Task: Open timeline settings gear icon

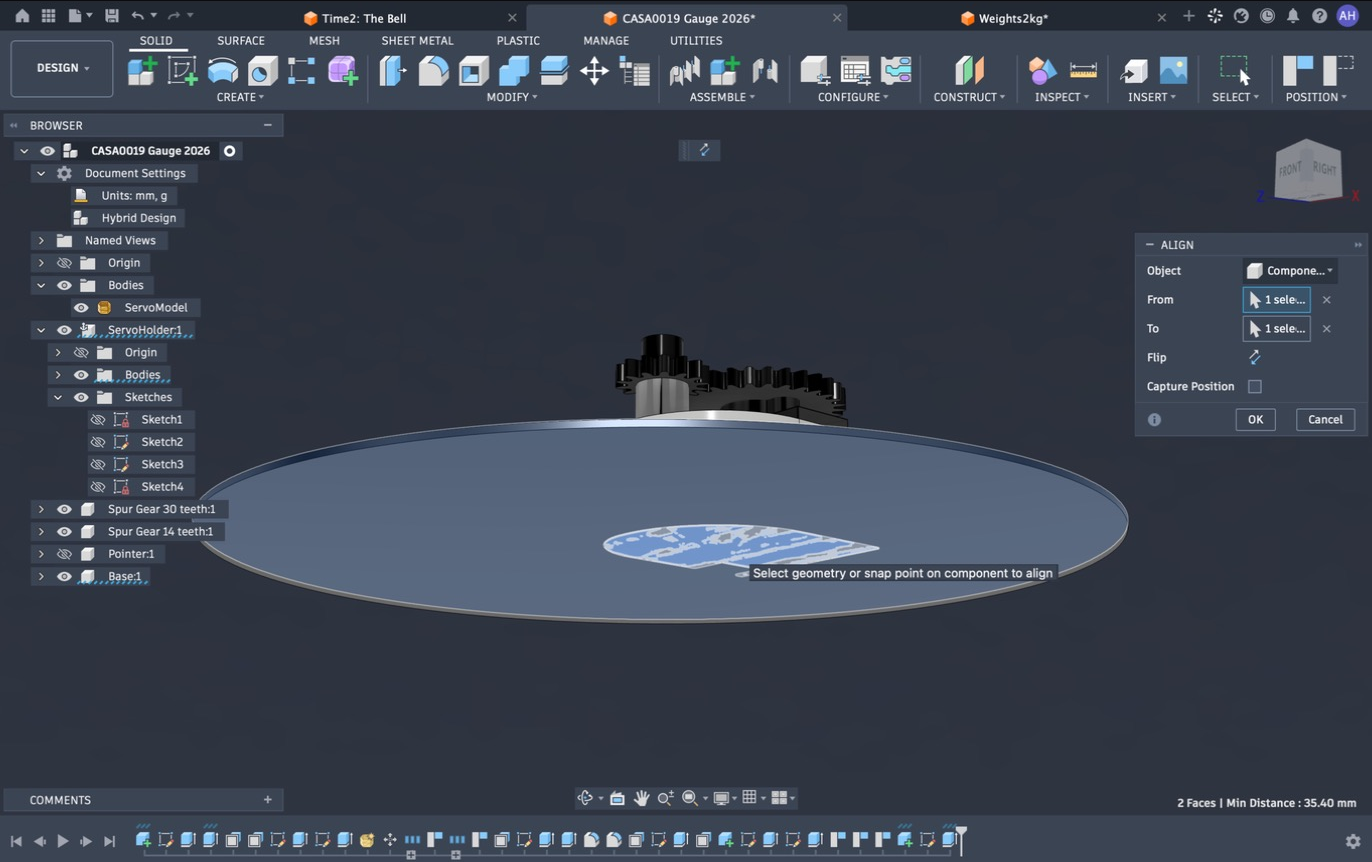Action: click(1353, 841)
